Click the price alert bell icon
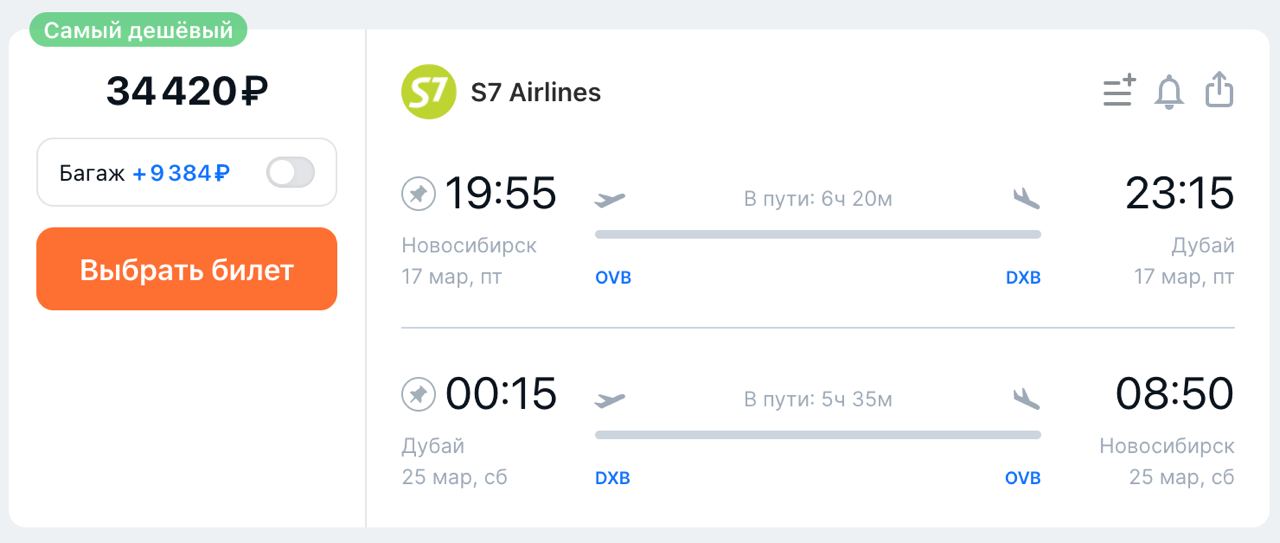This screenshot has height=543, width=1280. point(1168,91)
